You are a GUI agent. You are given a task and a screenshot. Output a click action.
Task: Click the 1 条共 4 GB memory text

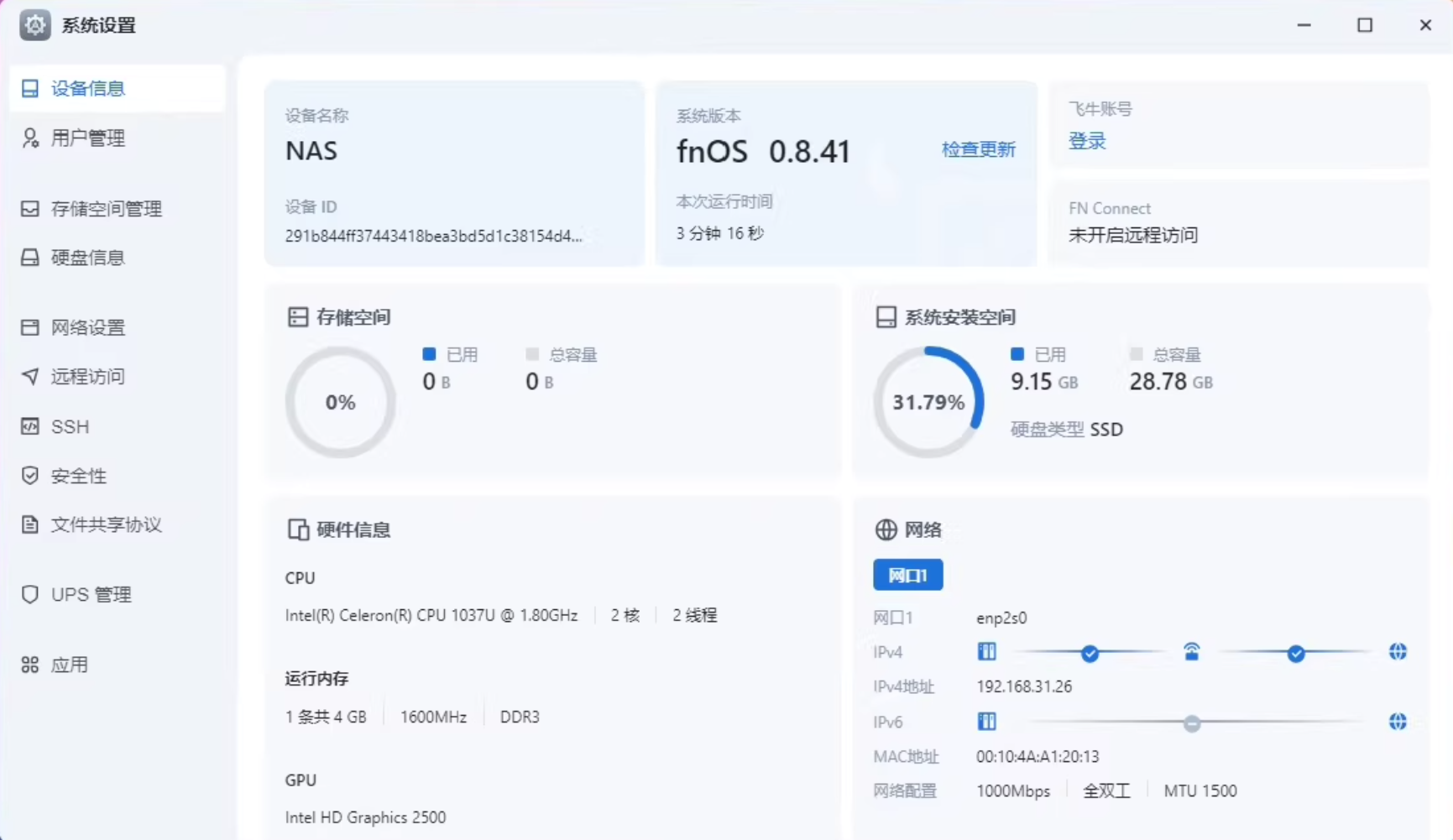(x=326, y=717)
